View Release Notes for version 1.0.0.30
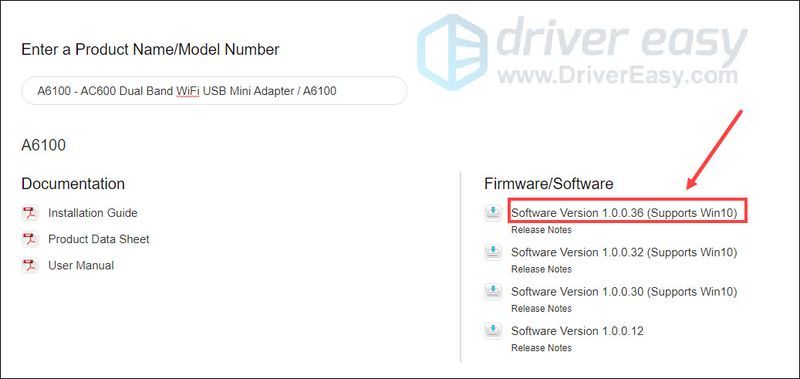This screenshot has height=379, width=800. click(541, 308)
